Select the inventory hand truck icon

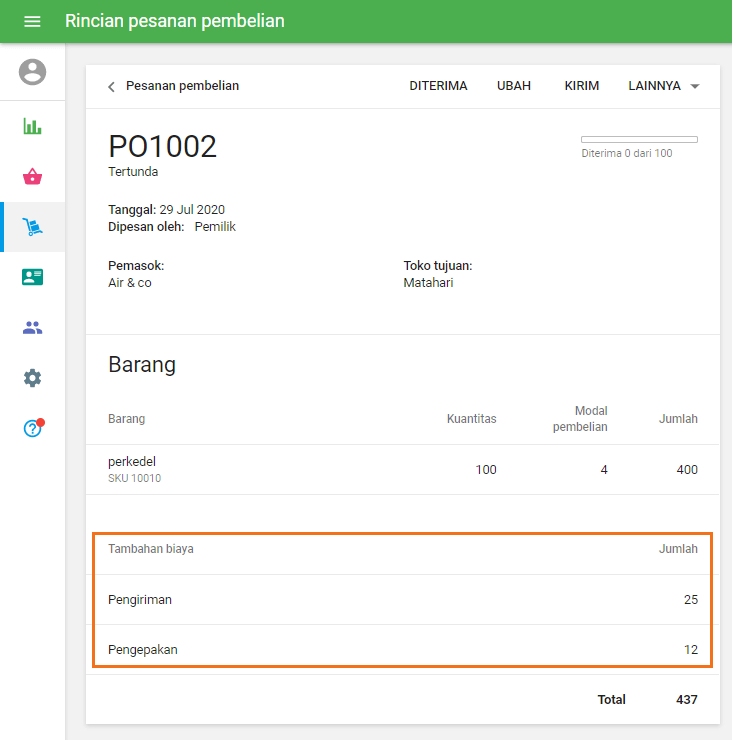pos(33,227)
